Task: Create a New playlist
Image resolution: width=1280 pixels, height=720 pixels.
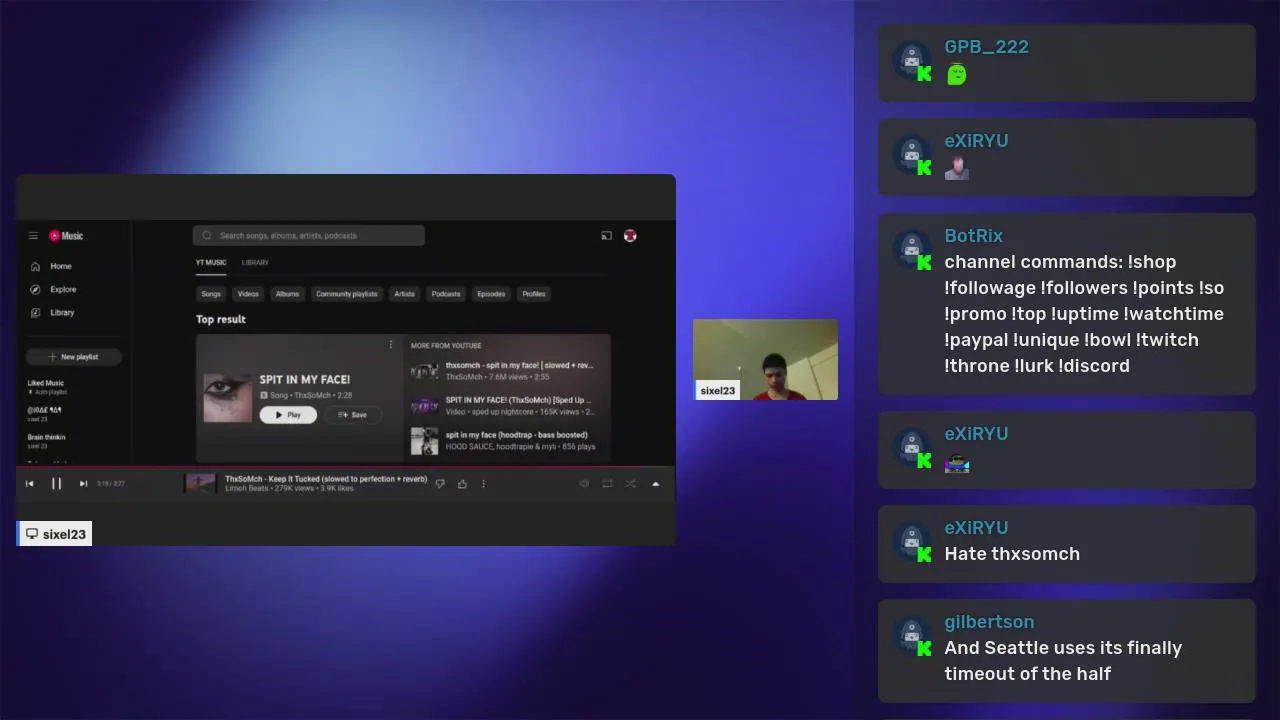Action: click(x=74, y=357)
